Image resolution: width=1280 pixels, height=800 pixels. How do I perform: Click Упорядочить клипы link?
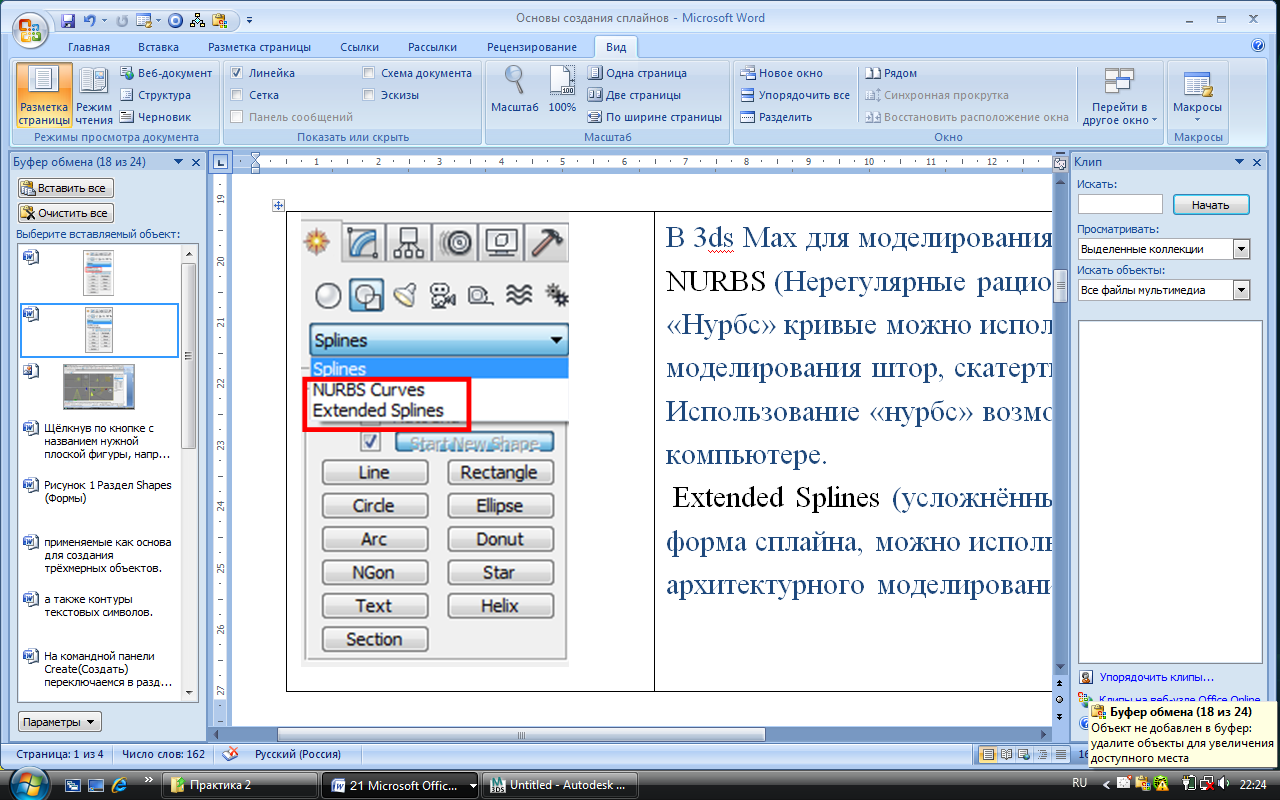pyautogui.click(x=1155, y=677)
